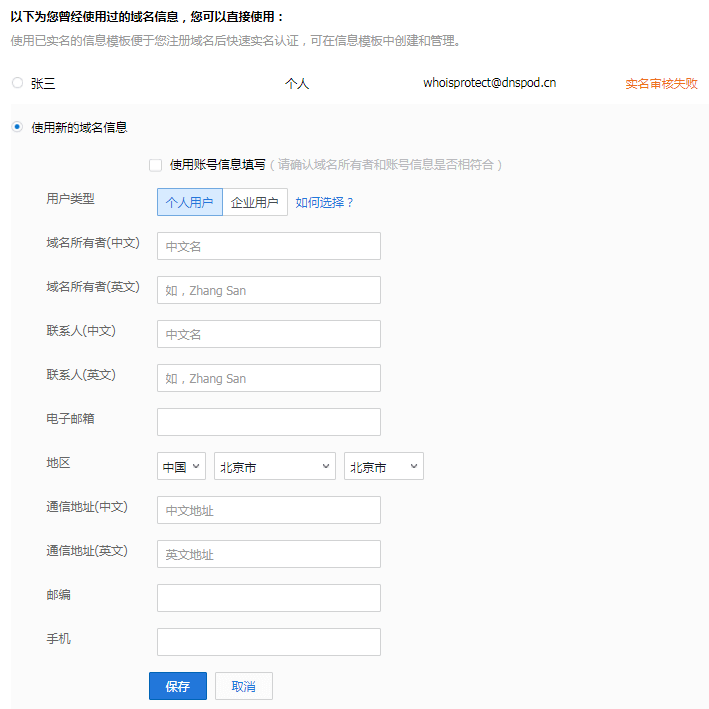The width and height of the screenshot is (709, 709).
Task: Focus the 通信地址(英文) address field
Action: (268, 554)
